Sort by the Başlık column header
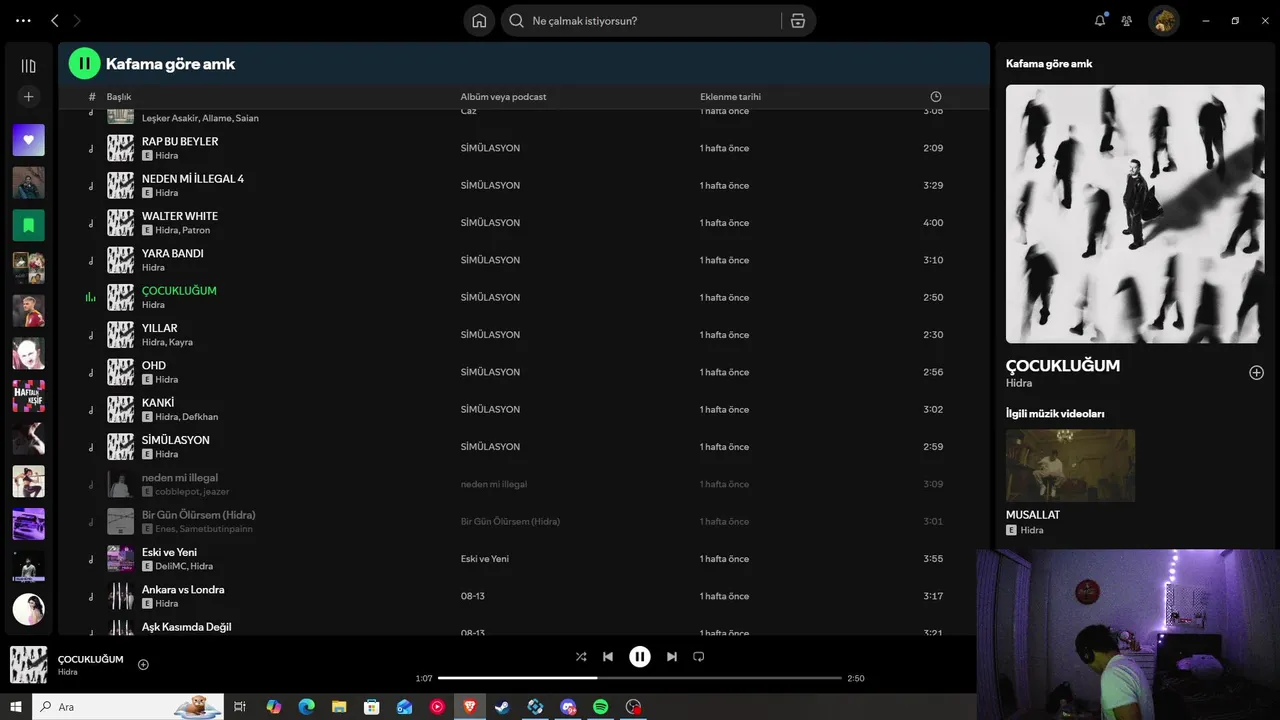 click(x=119, y=97)
